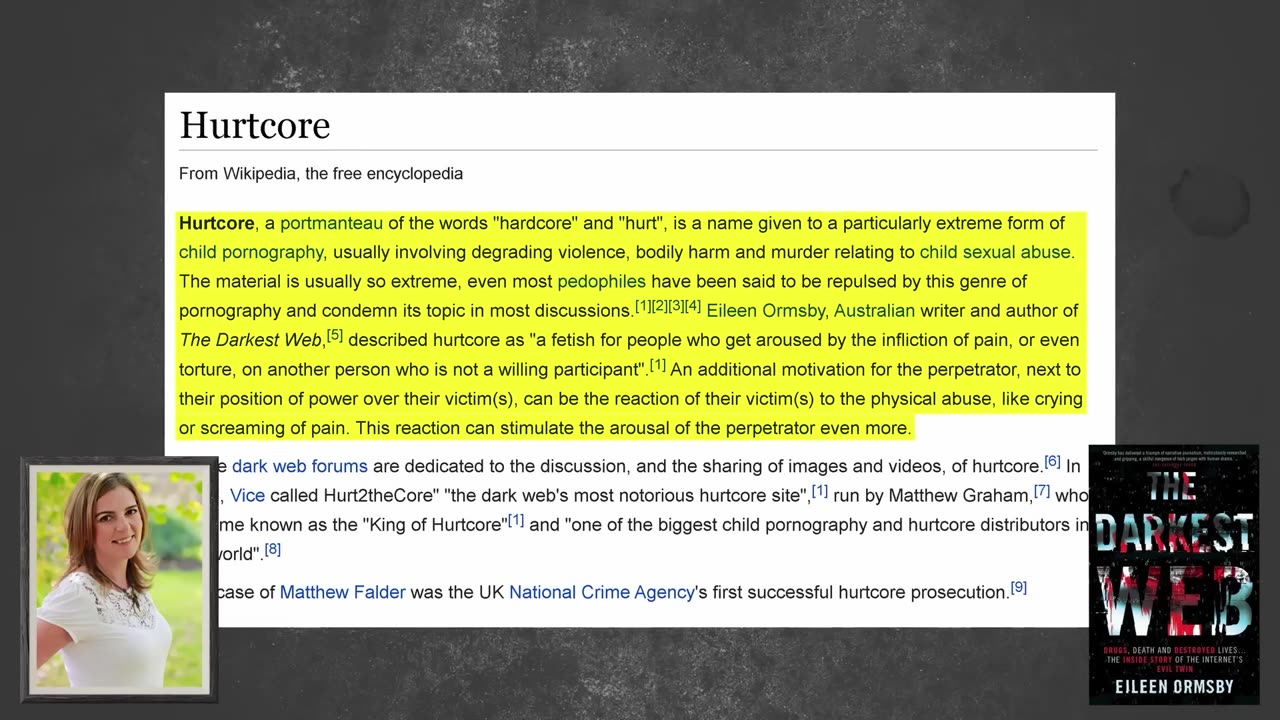Click citation [9] after 'hurtcore prosecution.'
Viewport: 1280px width, 720px height.
1019,588
